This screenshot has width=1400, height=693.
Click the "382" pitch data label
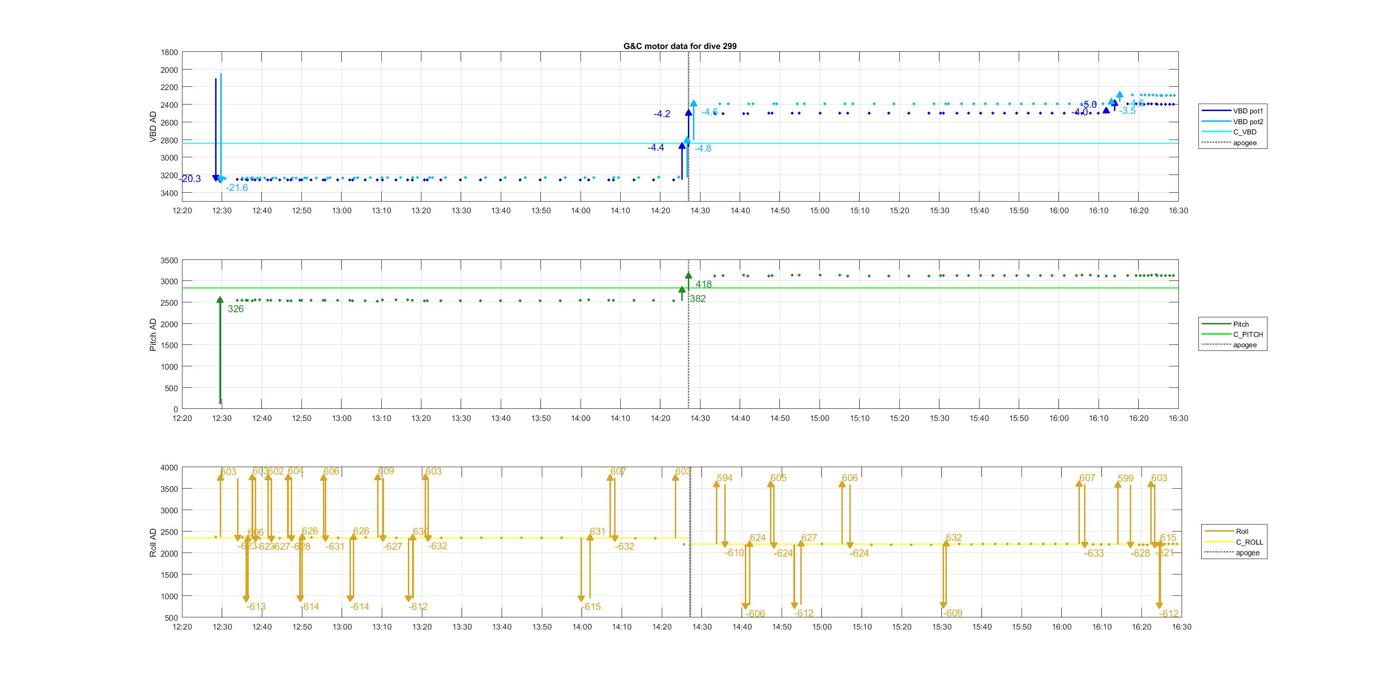[x=697, y=299]
